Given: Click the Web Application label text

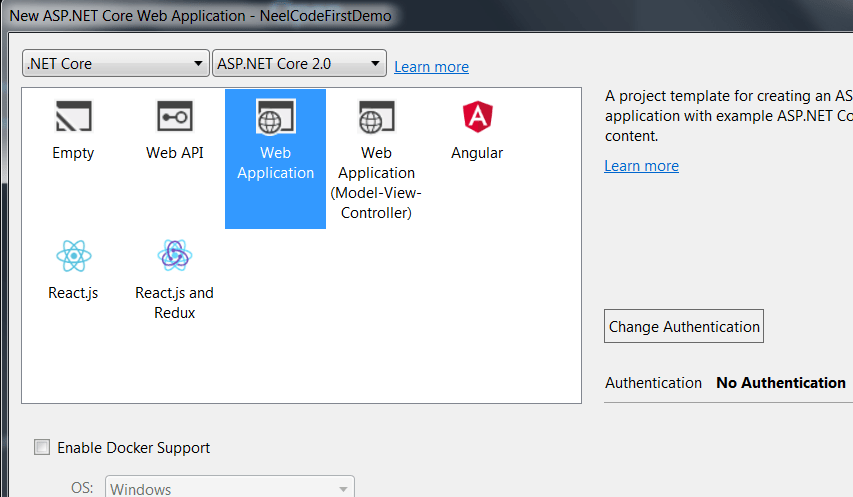Looking at the screenshot, I should (x=275, y=163).
